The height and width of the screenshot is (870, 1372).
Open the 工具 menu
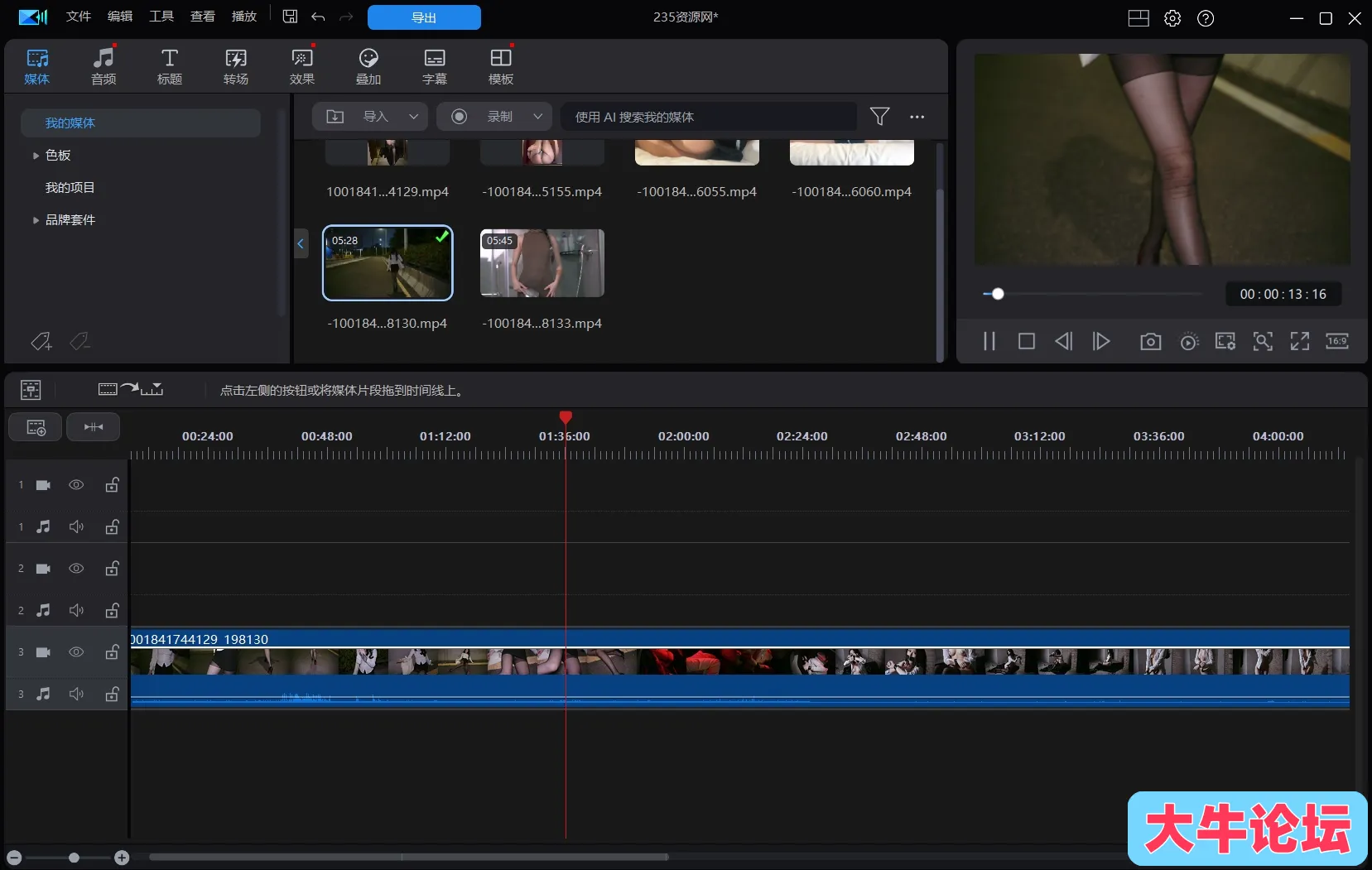click(161, 17)
